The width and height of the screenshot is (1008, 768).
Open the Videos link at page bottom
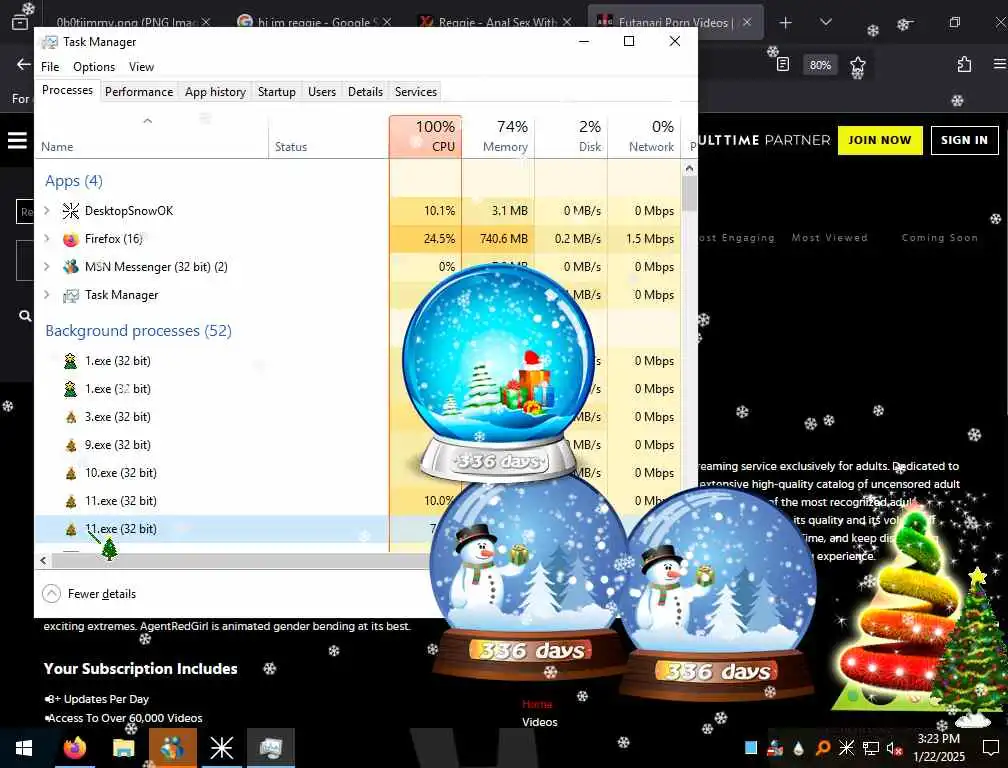(x=539, y=722)
